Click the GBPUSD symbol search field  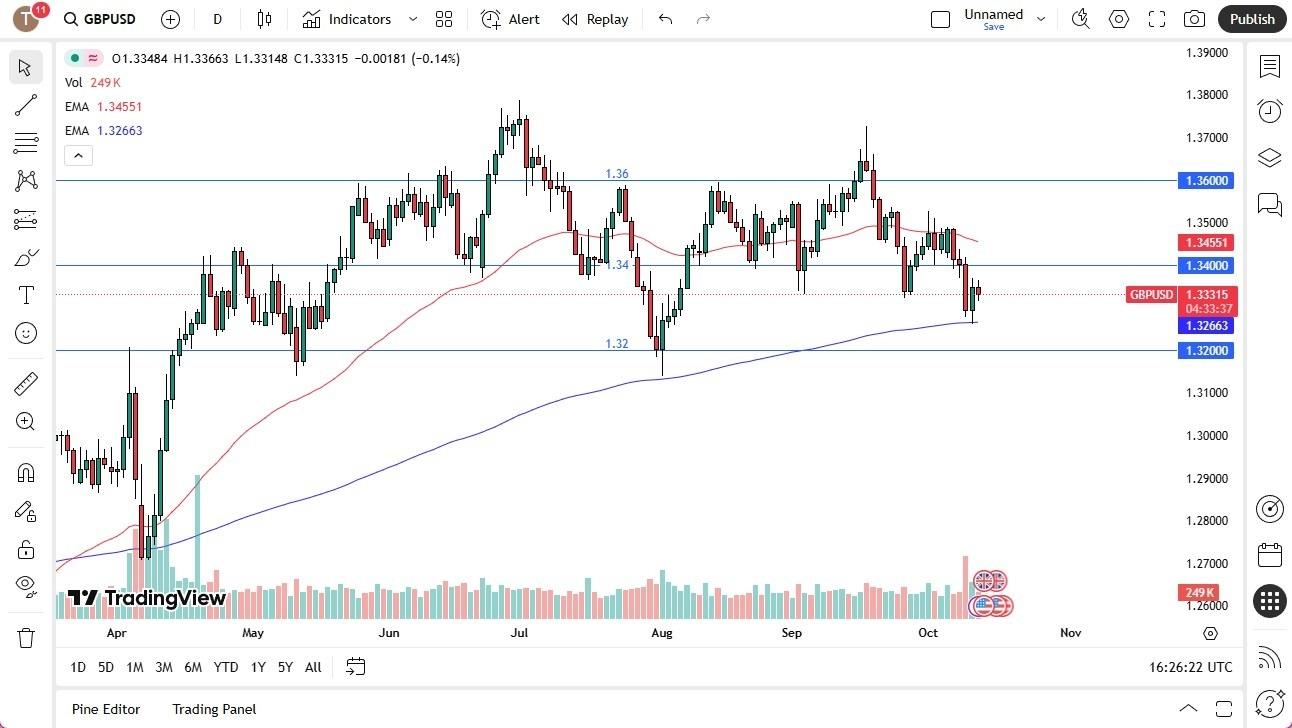pyautogui.click(x=109, y=19)
